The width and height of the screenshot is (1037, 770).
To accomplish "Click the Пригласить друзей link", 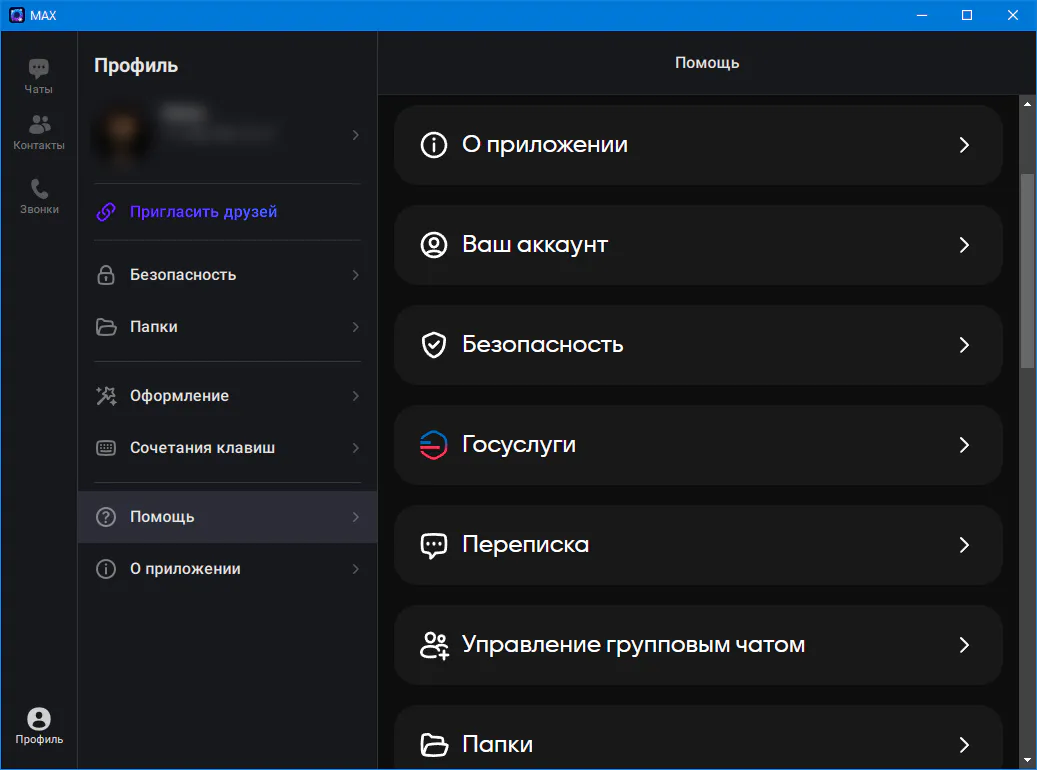I will coord(203,212).
